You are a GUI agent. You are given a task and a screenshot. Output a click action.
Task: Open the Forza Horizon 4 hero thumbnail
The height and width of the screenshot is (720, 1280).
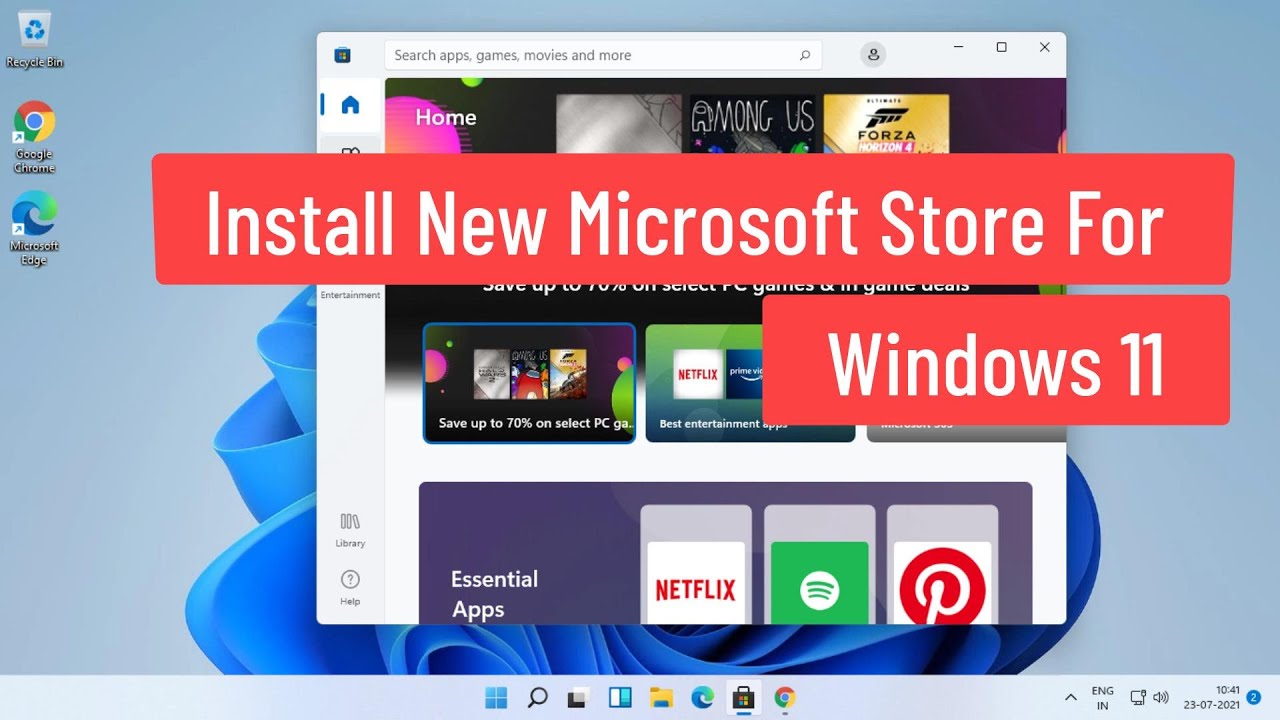tap(886, 124)
